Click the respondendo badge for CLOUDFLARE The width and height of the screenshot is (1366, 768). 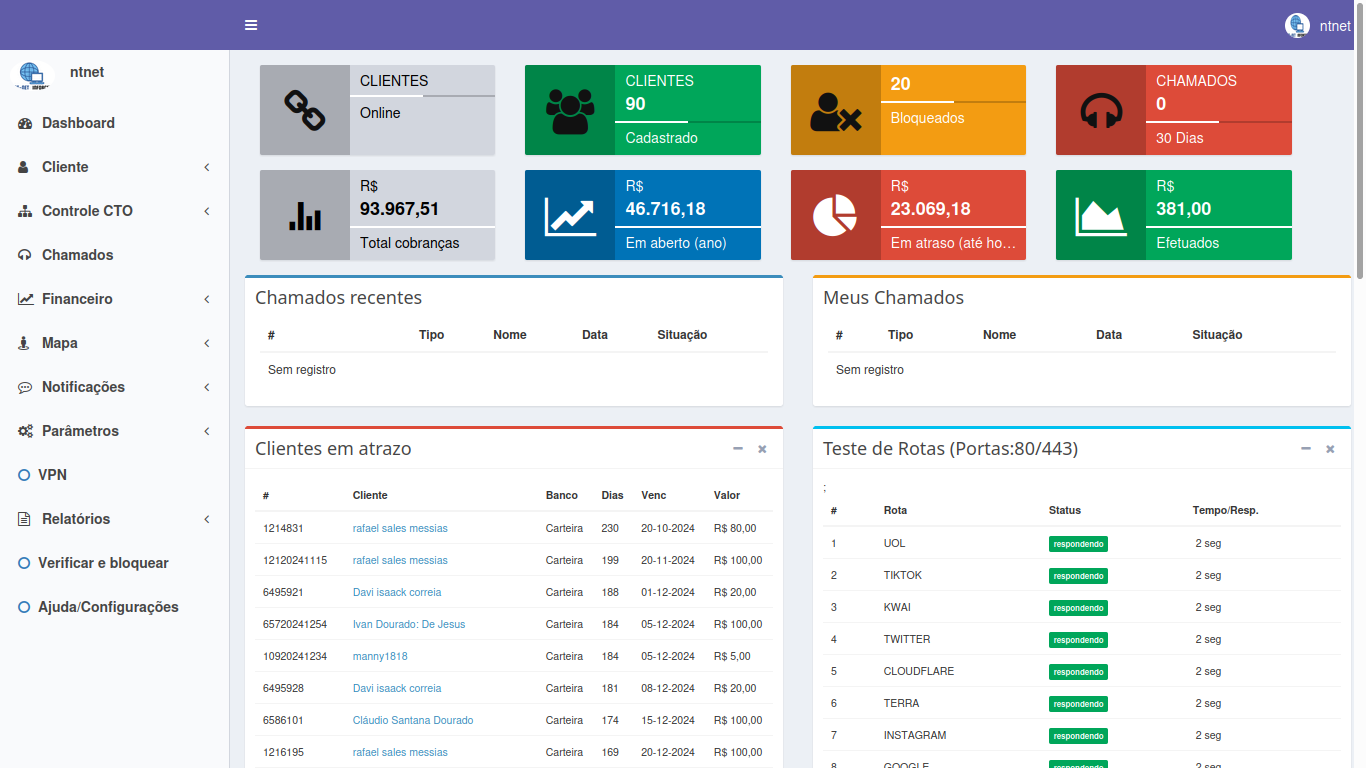[x=1078, y=672]
